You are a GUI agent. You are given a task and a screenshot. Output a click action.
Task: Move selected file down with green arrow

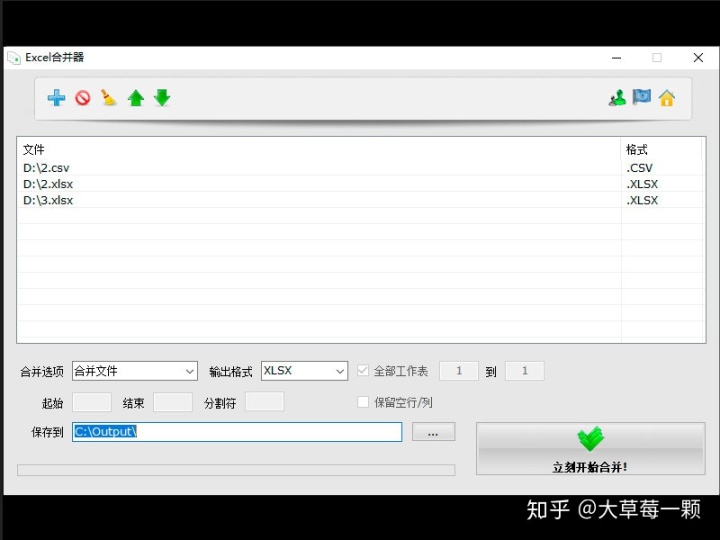click(162, 97)
